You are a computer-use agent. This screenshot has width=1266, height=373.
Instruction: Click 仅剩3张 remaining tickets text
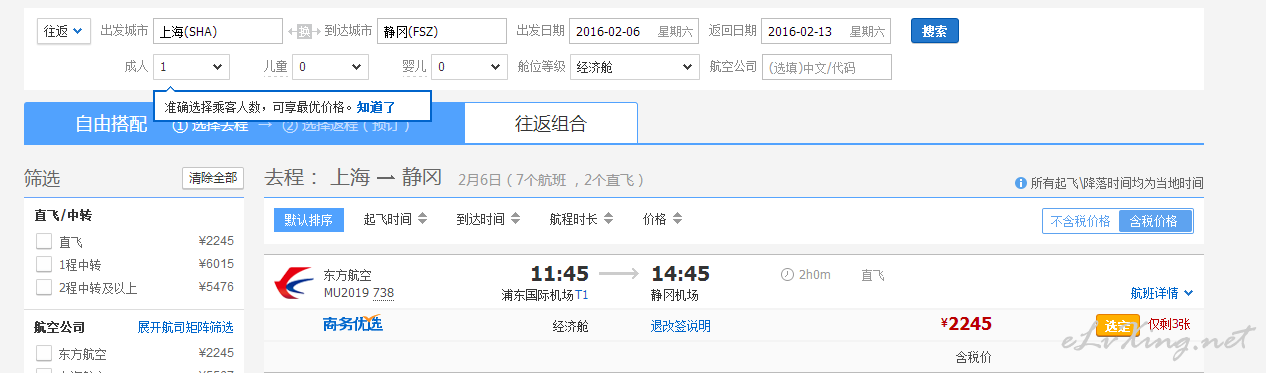pos(1168,325)
